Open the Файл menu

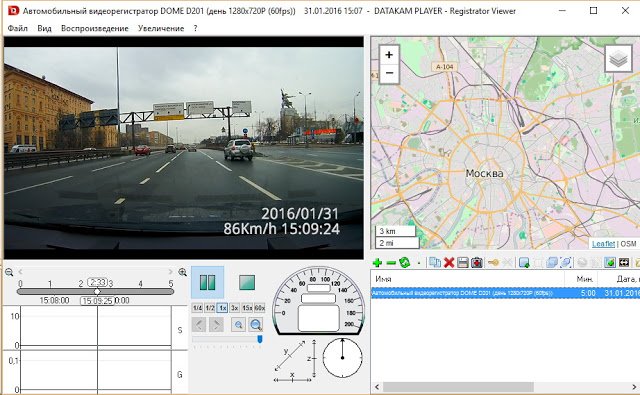pyautogui.click(x=18, y=28)
